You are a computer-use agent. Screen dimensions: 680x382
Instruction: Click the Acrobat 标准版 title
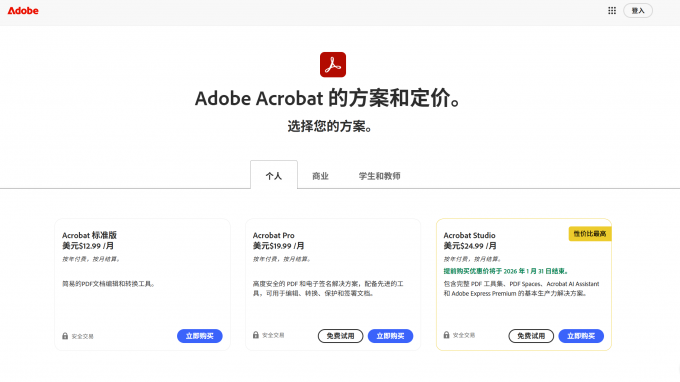click(89, 235)
